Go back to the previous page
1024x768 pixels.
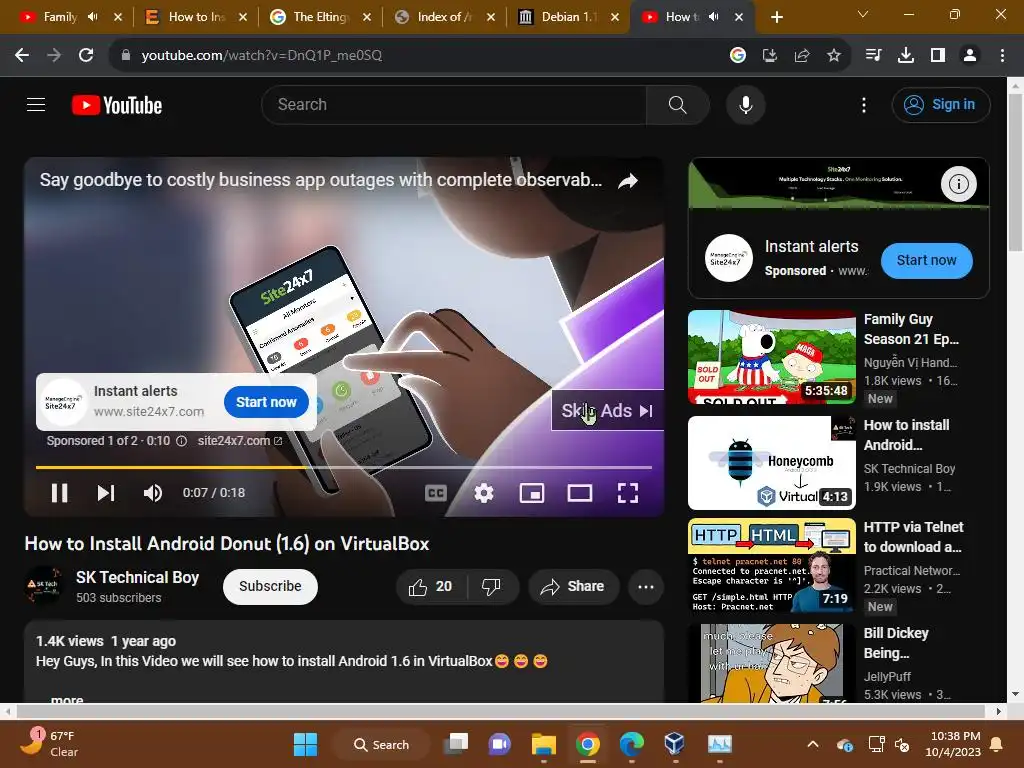[x=22, y=56]
